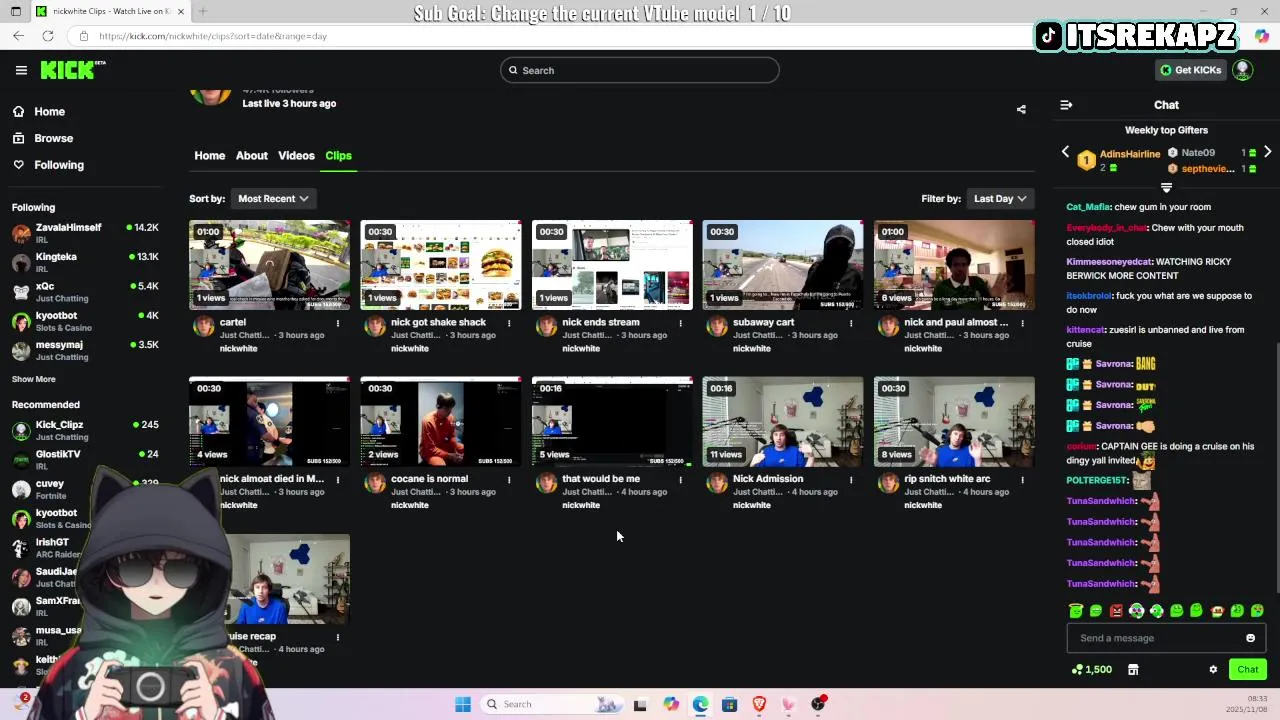Click the 'Nick Admission' clip title

pos(768,479)
